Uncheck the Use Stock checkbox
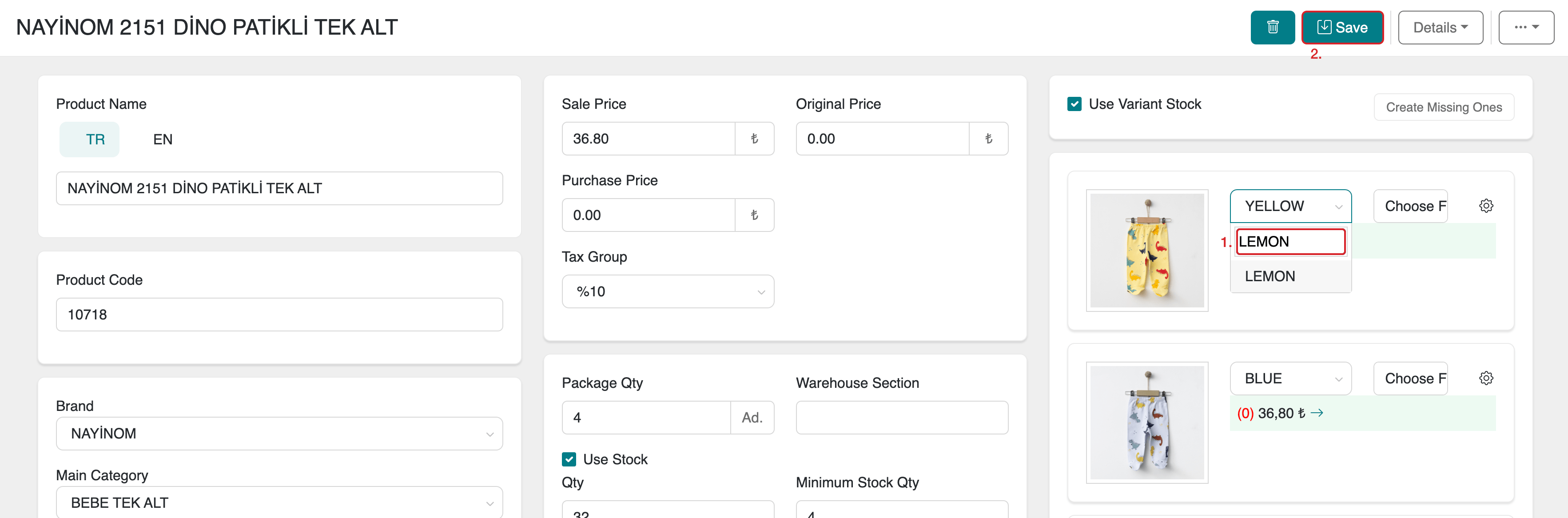The width and height of the screenshot is (1568, 518). [569, 459]
